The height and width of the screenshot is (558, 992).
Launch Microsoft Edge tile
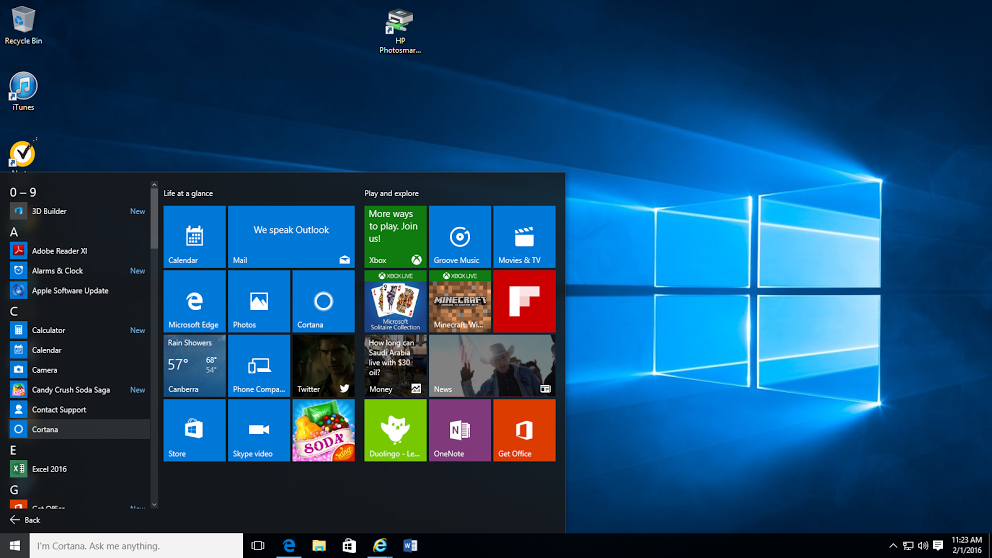click(194, 301)
